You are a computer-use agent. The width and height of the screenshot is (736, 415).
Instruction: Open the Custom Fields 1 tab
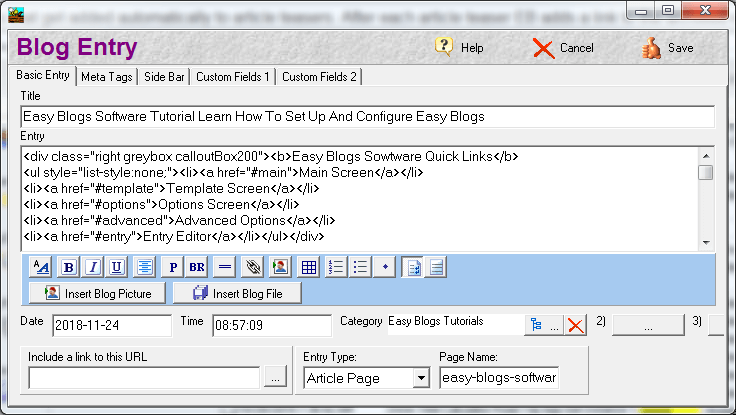pos(233,77)
